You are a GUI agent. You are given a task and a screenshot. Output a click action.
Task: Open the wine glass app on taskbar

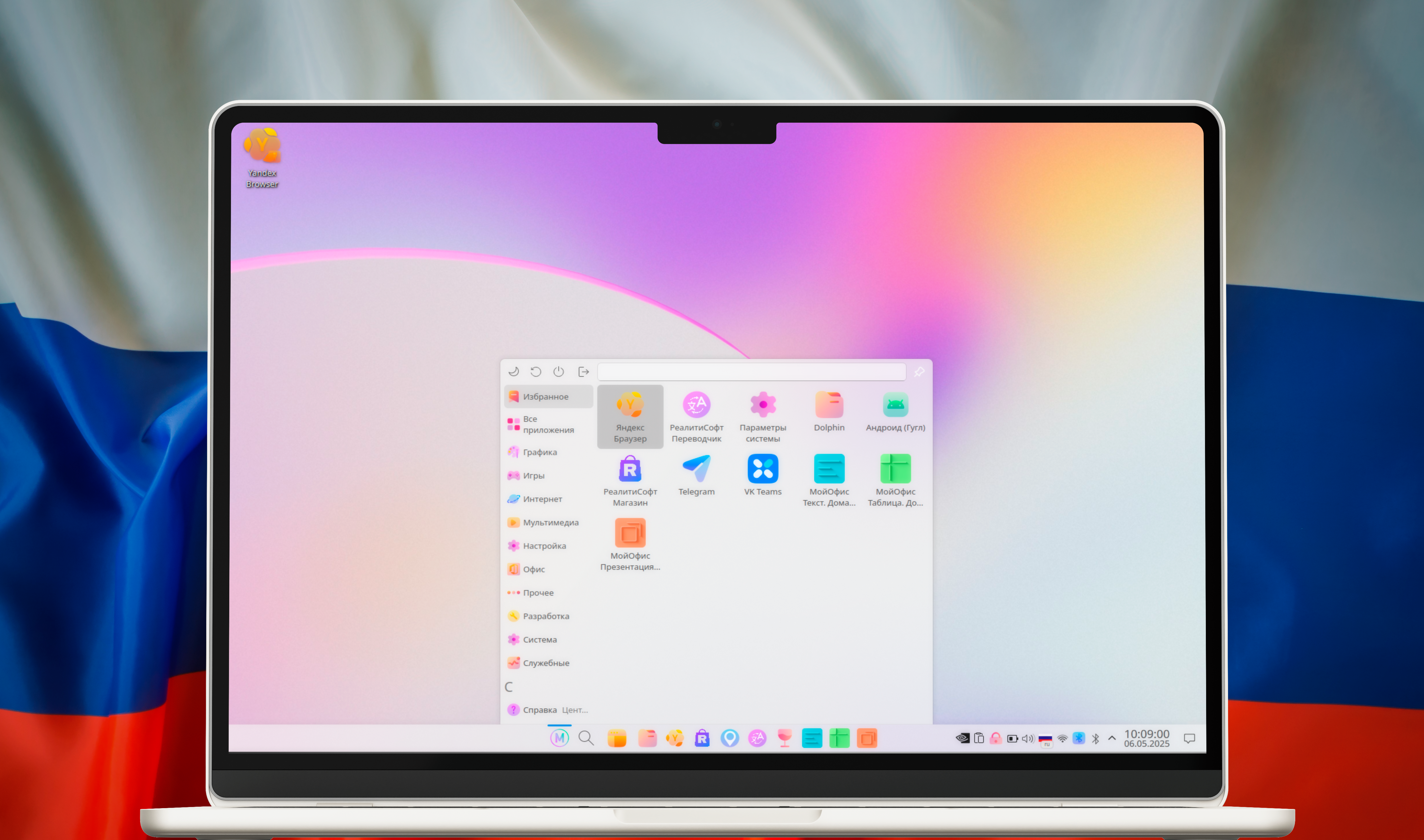(x=784, y=738)
